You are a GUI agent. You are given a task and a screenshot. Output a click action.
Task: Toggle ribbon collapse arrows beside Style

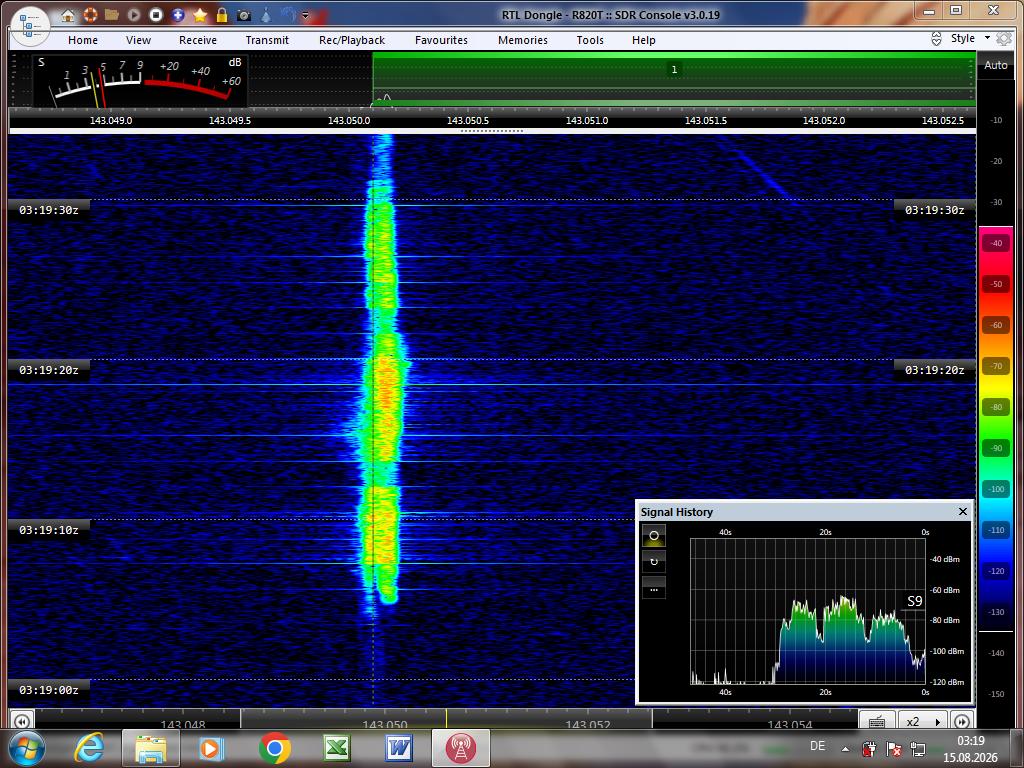tap(936, 39)
